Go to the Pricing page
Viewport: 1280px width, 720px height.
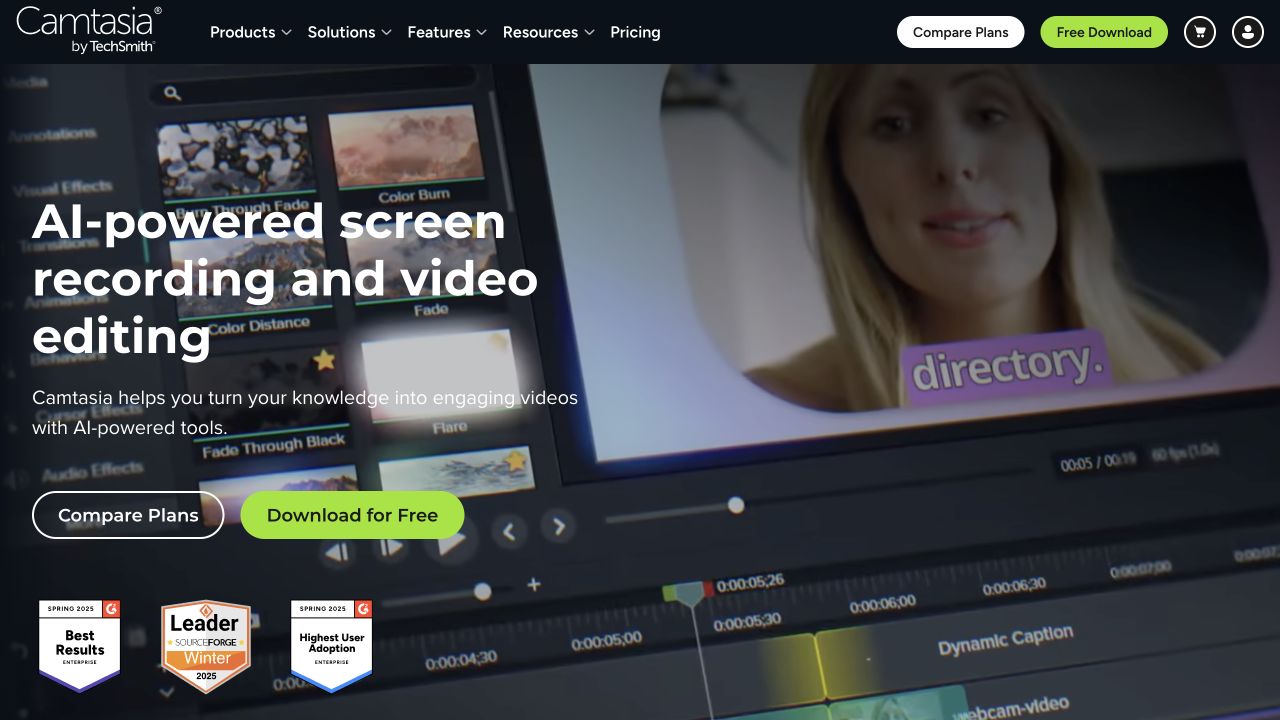click(x=635, y=32)
